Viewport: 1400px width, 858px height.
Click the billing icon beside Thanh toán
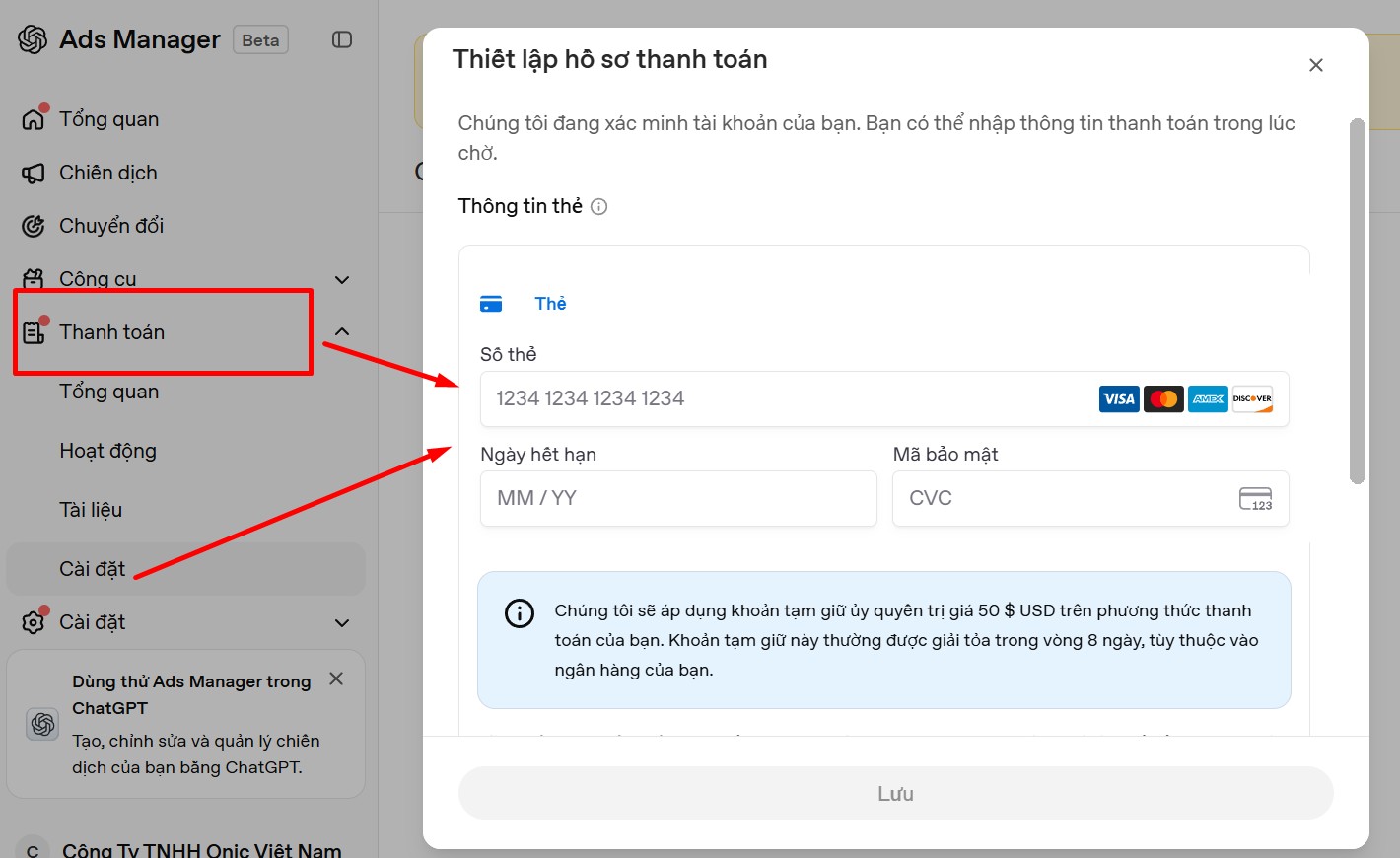point(34,332)
